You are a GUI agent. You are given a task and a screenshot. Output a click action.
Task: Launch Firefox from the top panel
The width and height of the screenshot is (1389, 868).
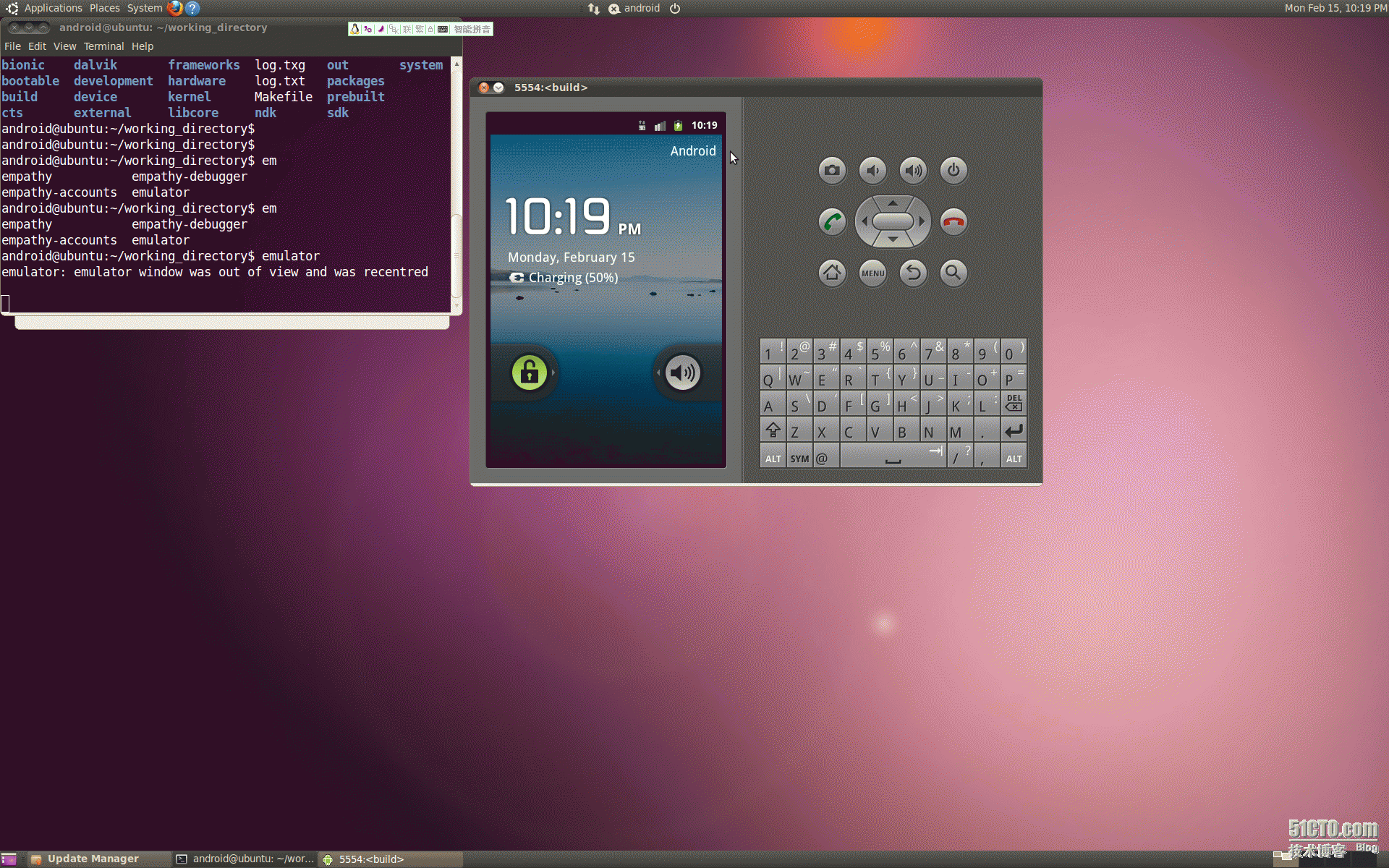click(175, 8)
